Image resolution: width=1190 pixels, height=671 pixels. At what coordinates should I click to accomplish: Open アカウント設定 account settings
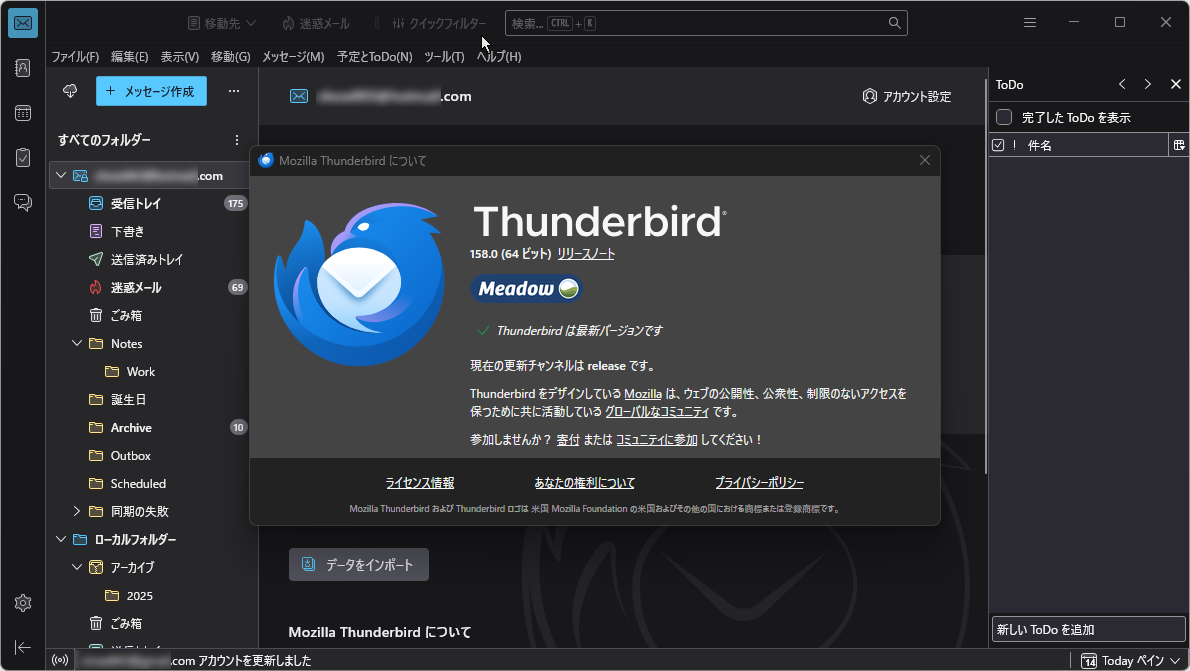coord(907,96)
